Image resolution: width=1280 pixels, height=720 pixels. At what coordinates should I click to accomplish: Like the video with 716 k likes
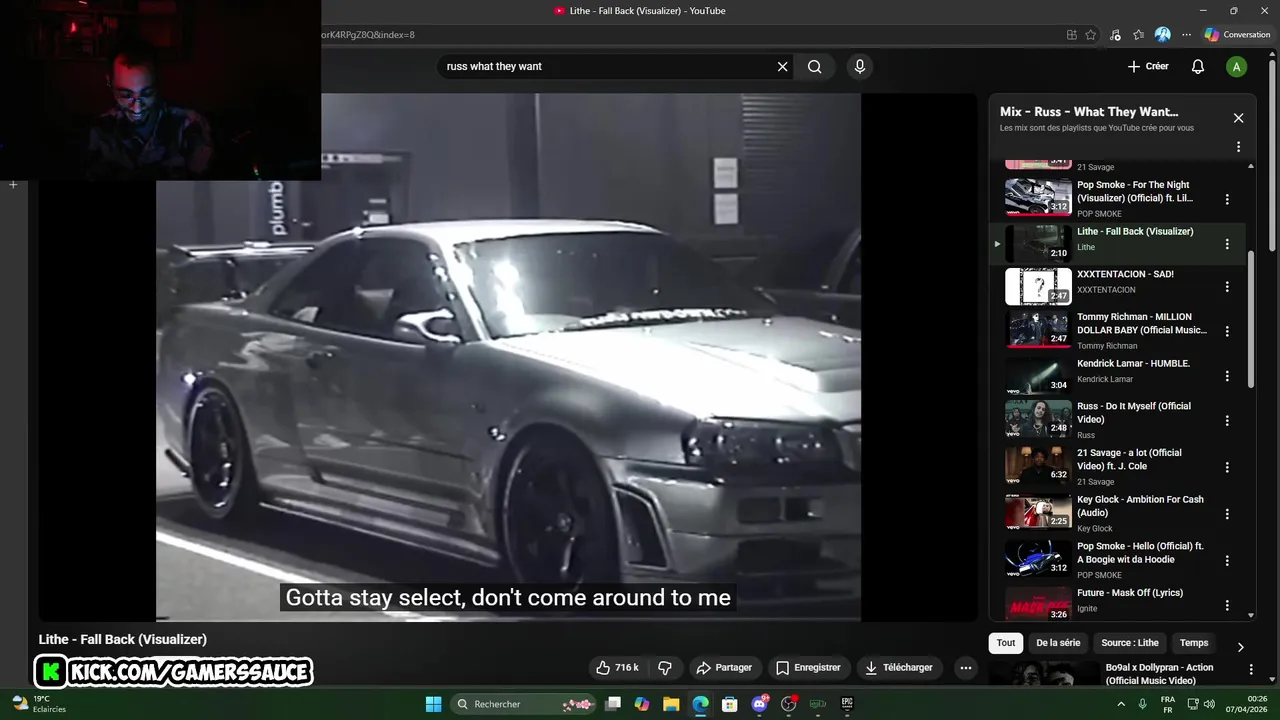click(x=617, y=668)
